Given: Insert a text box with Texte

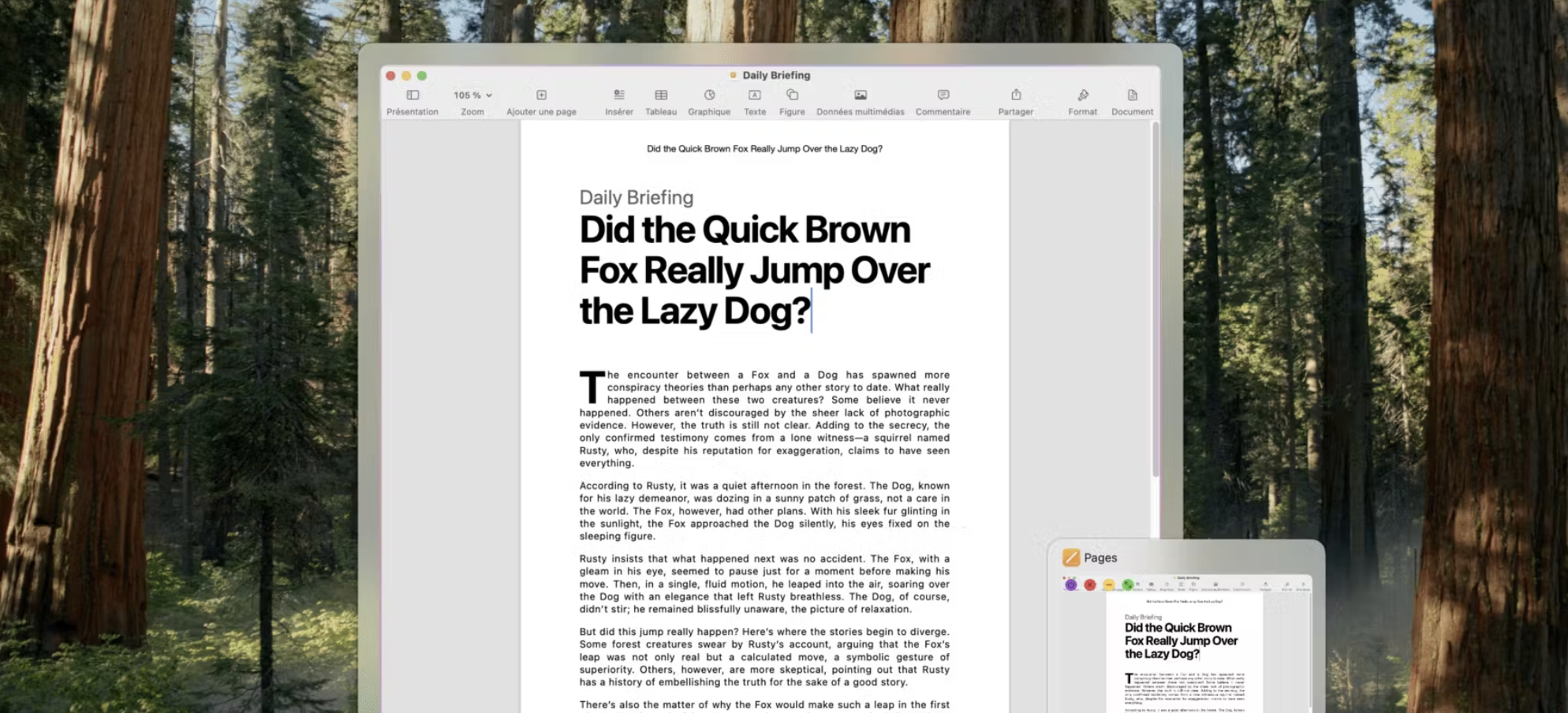Looking at the screenshot, I should [755, 102].
